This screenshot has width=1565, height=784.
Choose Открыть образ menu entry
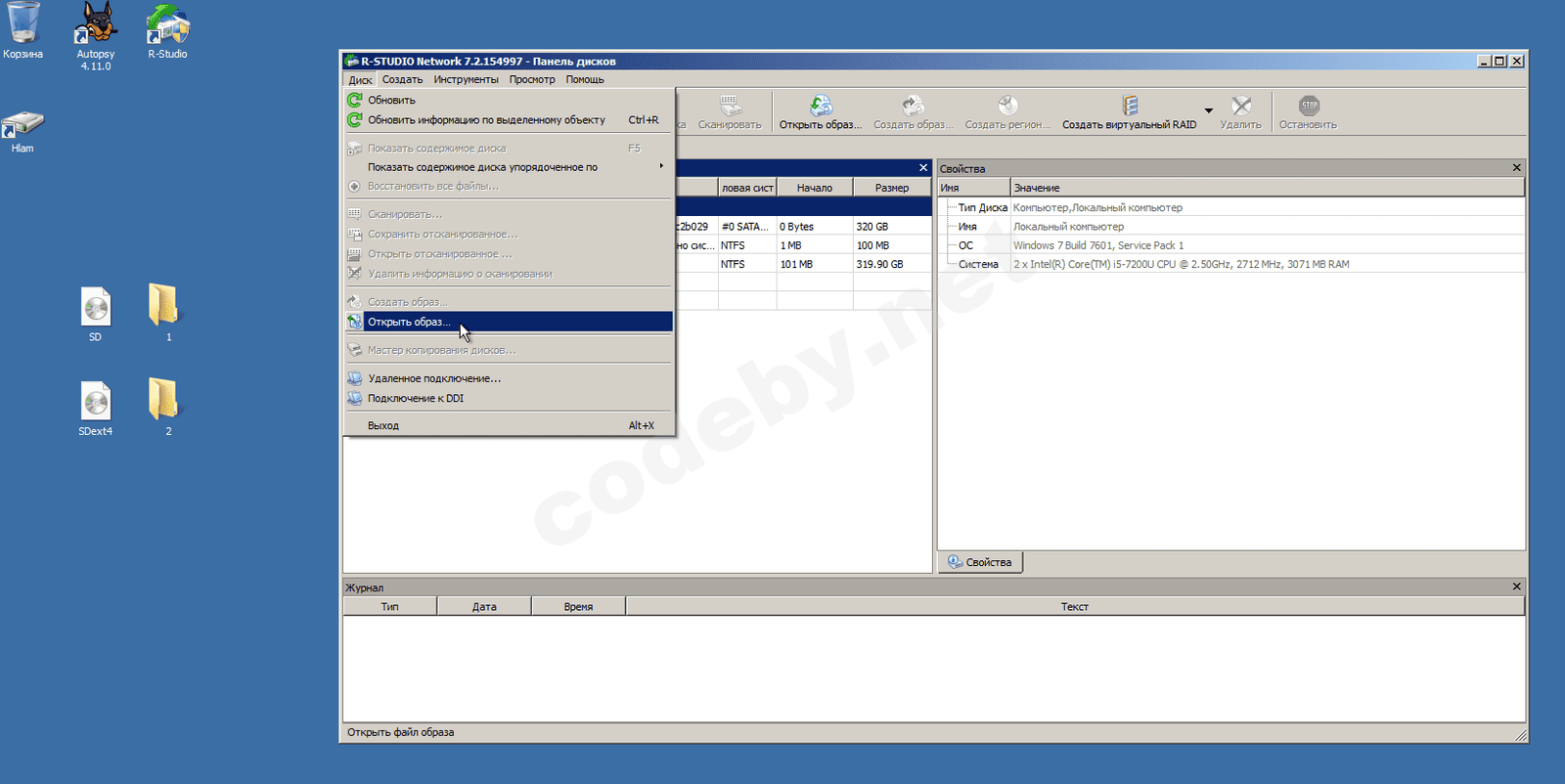click(509, 322)
